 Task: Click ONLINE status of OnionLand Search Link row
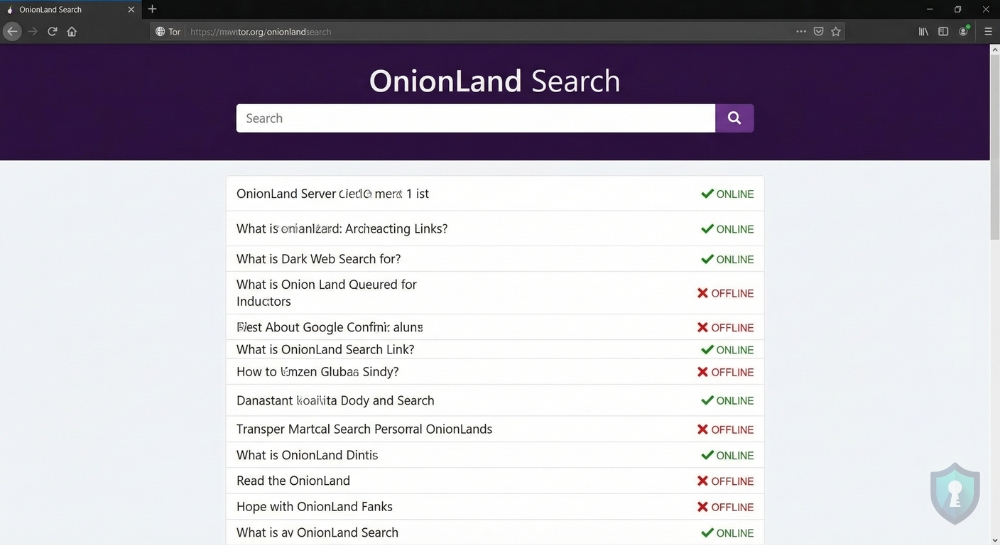pyautogui.click(x=727, y=350)
